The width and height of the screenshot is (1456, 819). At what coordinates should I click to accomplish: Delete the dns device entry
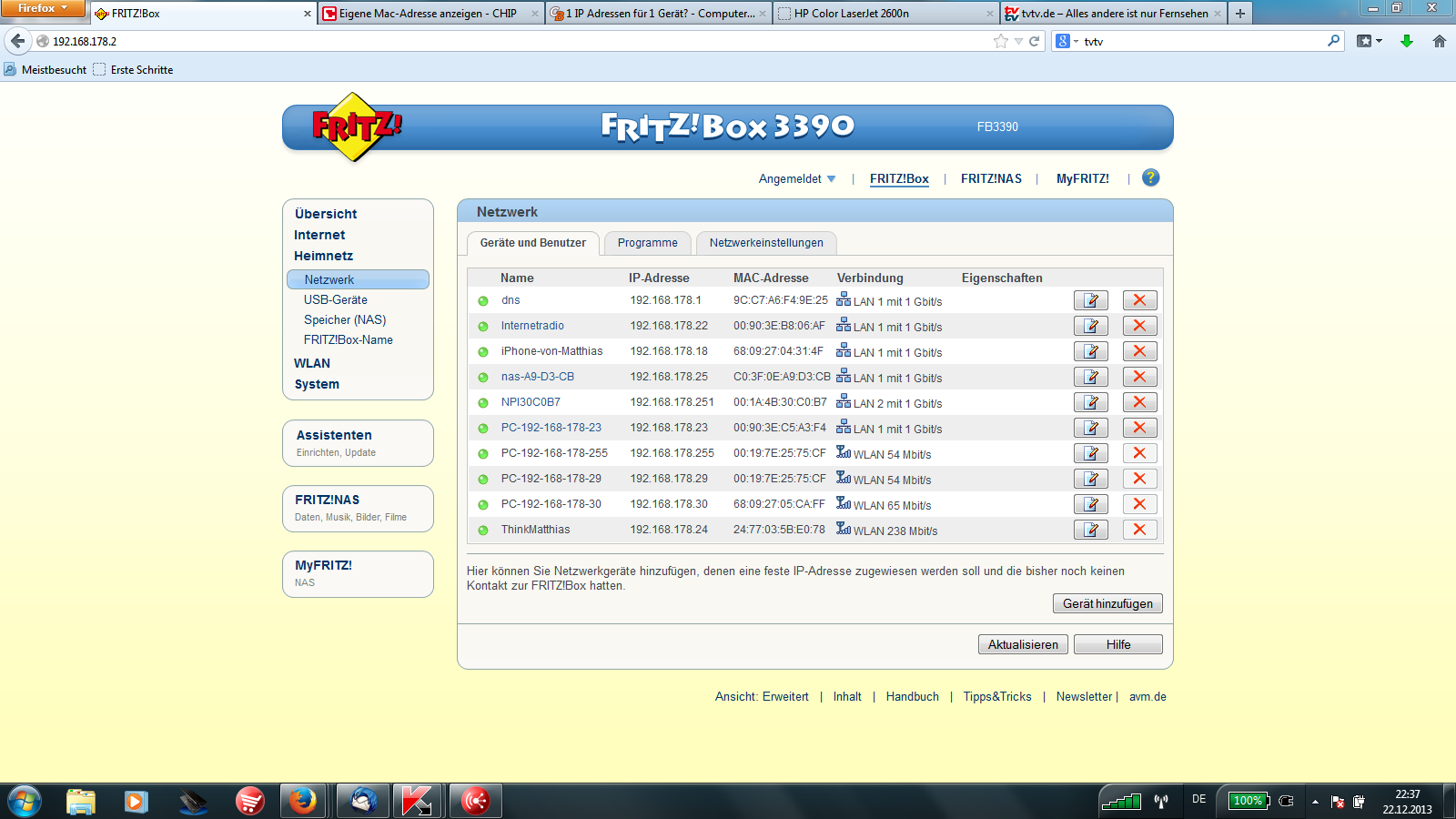coord(1139,300)
